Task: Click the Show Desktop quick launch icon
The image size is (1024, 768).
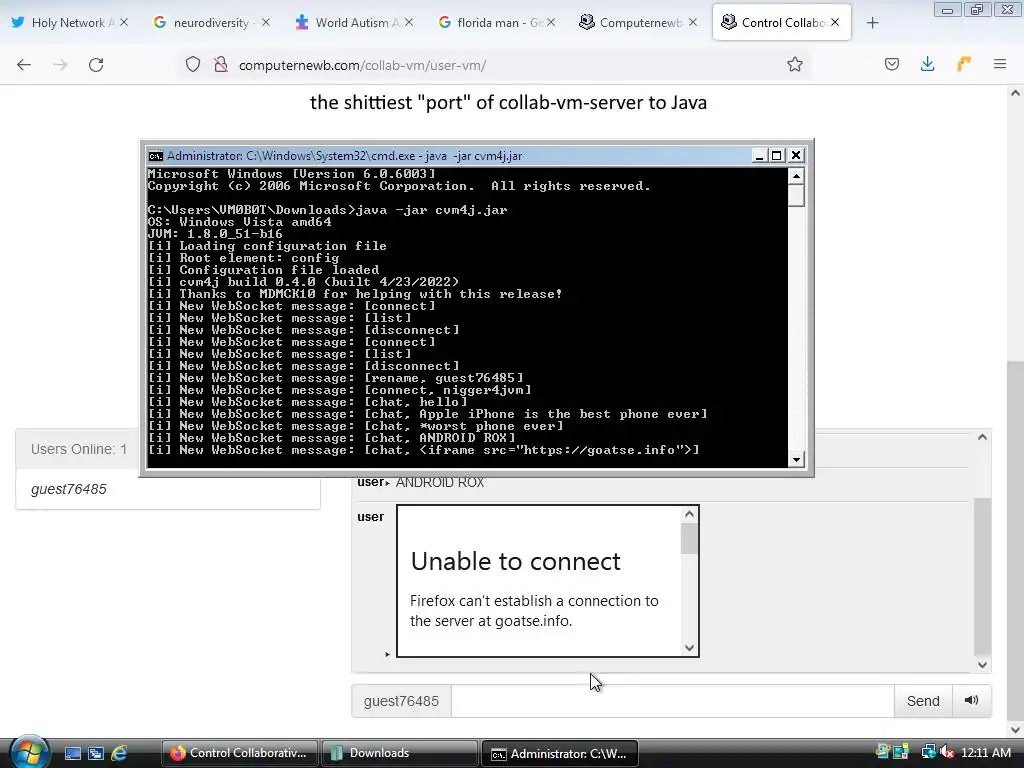Action: click(x=72, y=754)
